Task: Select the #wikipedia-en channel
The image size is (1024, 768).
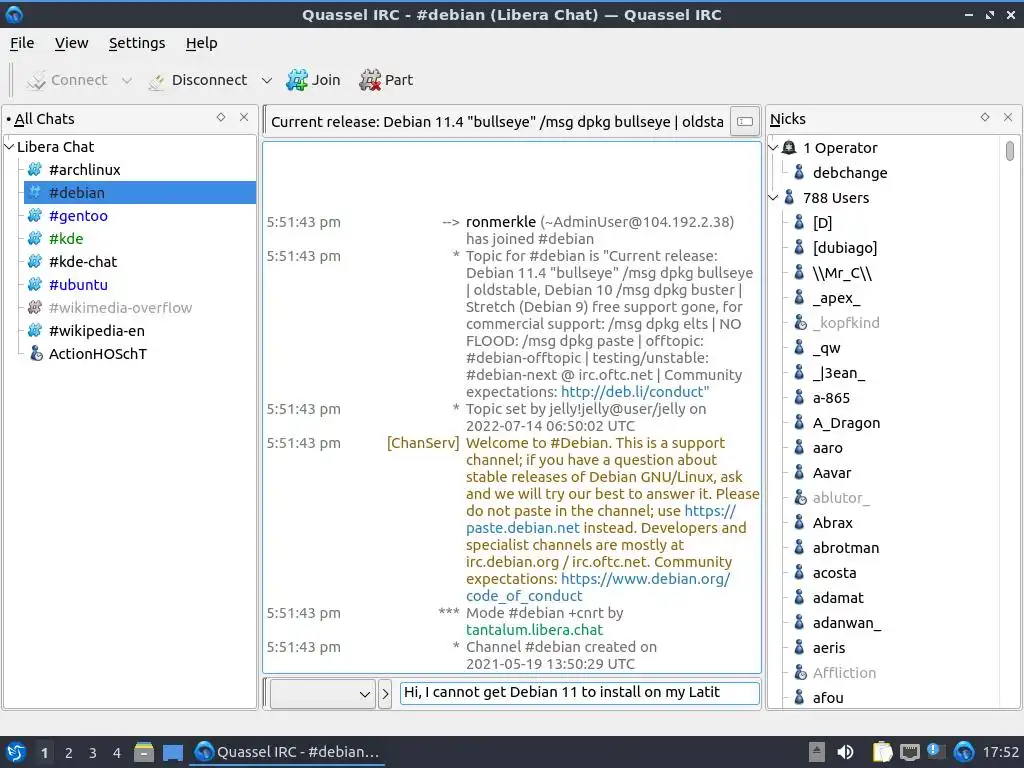Action: [x=96, y=331]
